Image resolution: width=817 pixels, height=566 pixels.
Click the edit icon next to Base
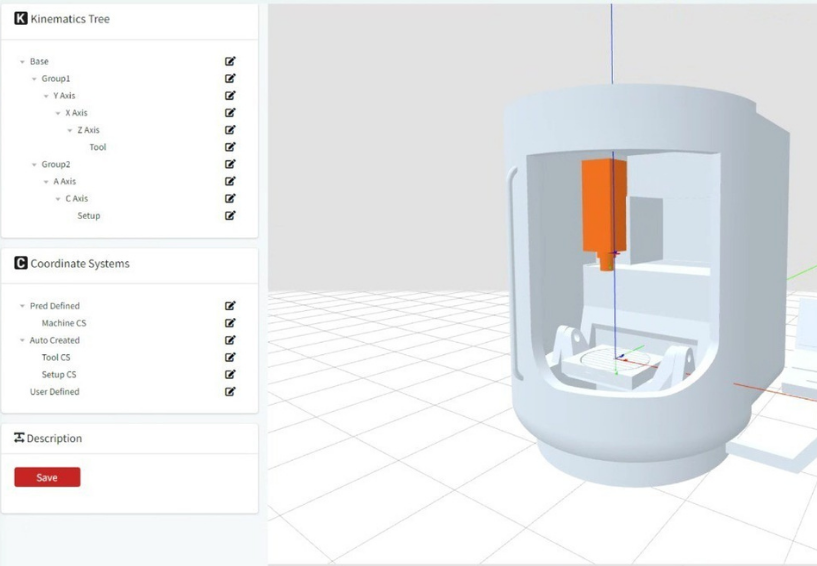tap(230, 62)
